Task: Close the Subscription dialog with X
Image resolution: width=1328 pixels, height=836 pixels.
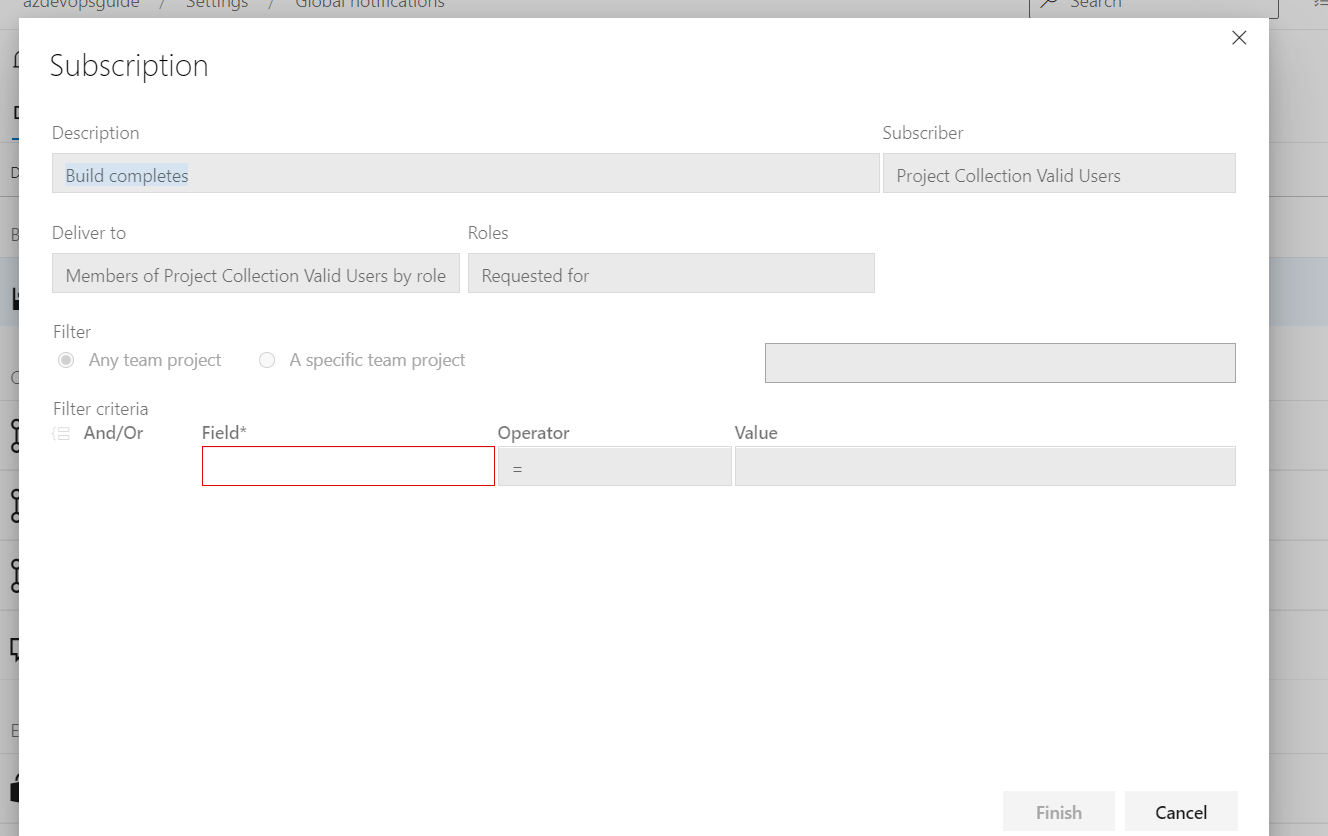Action: click(x=1239, y=38)
